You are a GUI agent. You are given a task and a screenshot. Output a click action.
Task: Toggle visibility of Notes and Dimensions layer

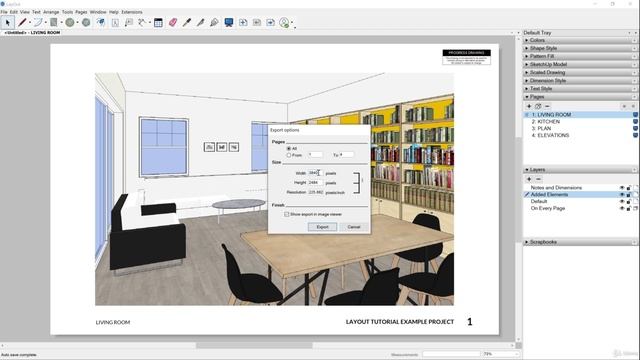pos(622,188)
